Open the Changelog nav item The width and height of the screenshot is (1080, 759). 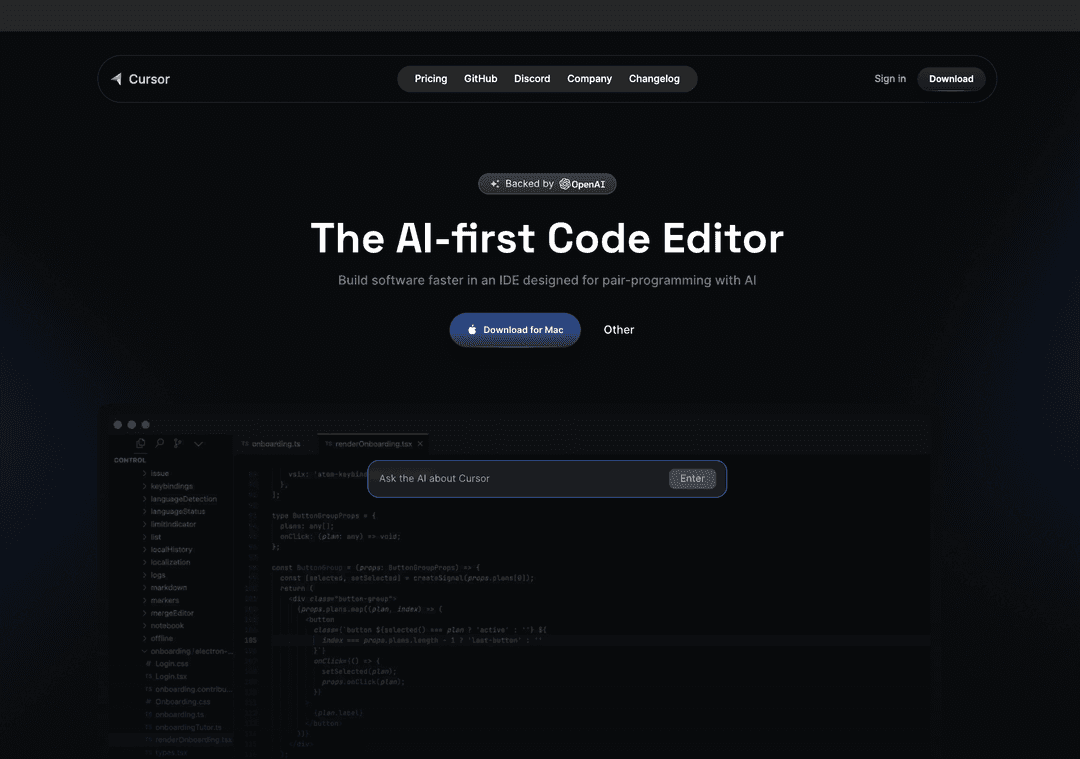(654, 79)
